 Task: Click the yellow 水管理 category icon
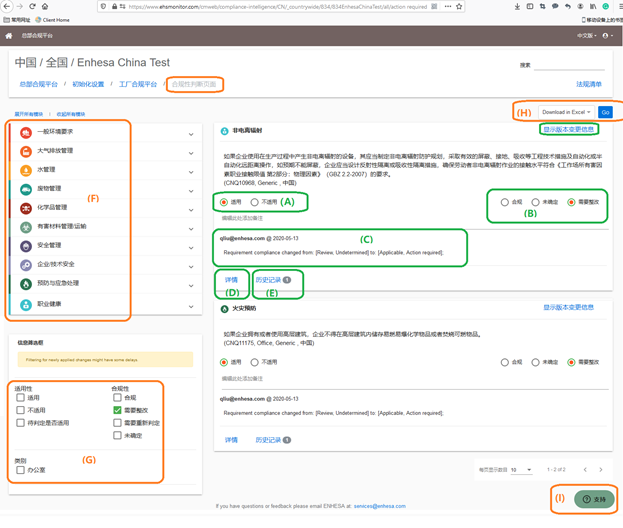pos(26,170)
